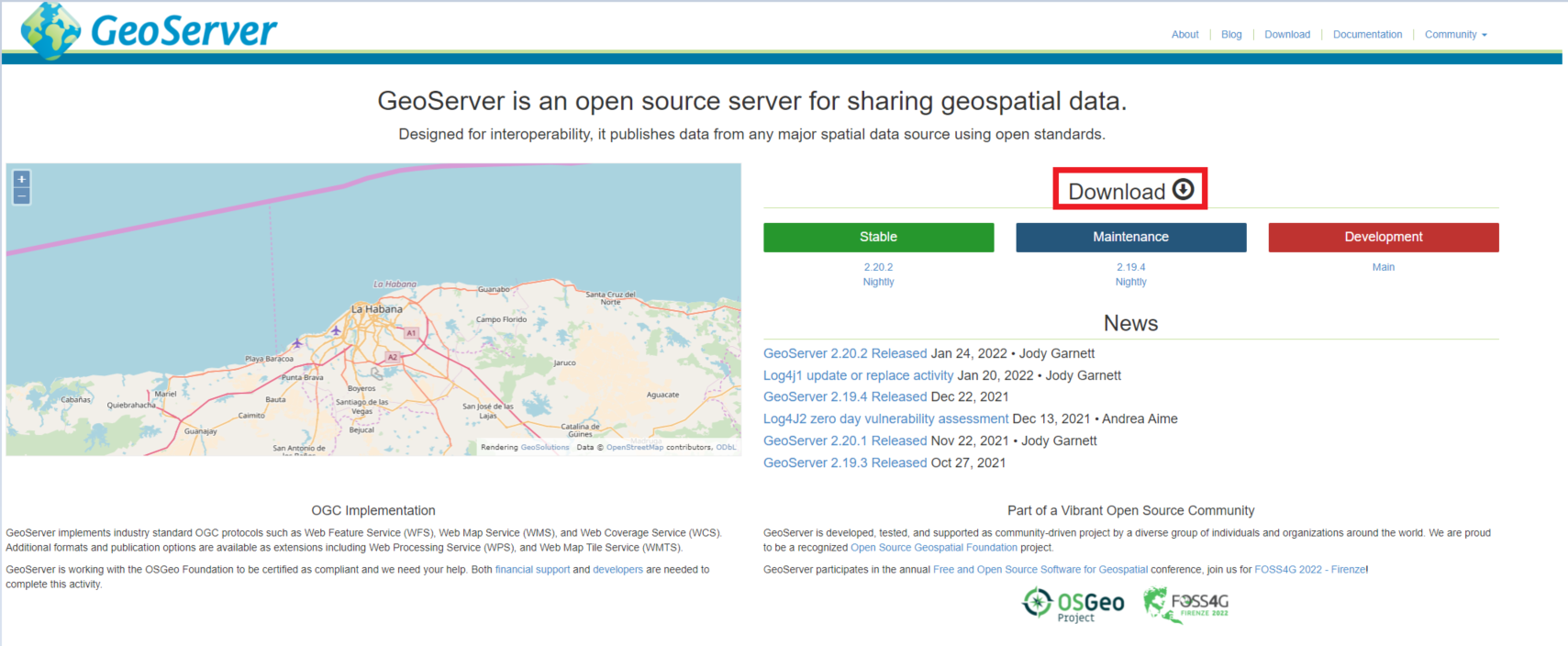Open the About page

tap(1184, 35)
